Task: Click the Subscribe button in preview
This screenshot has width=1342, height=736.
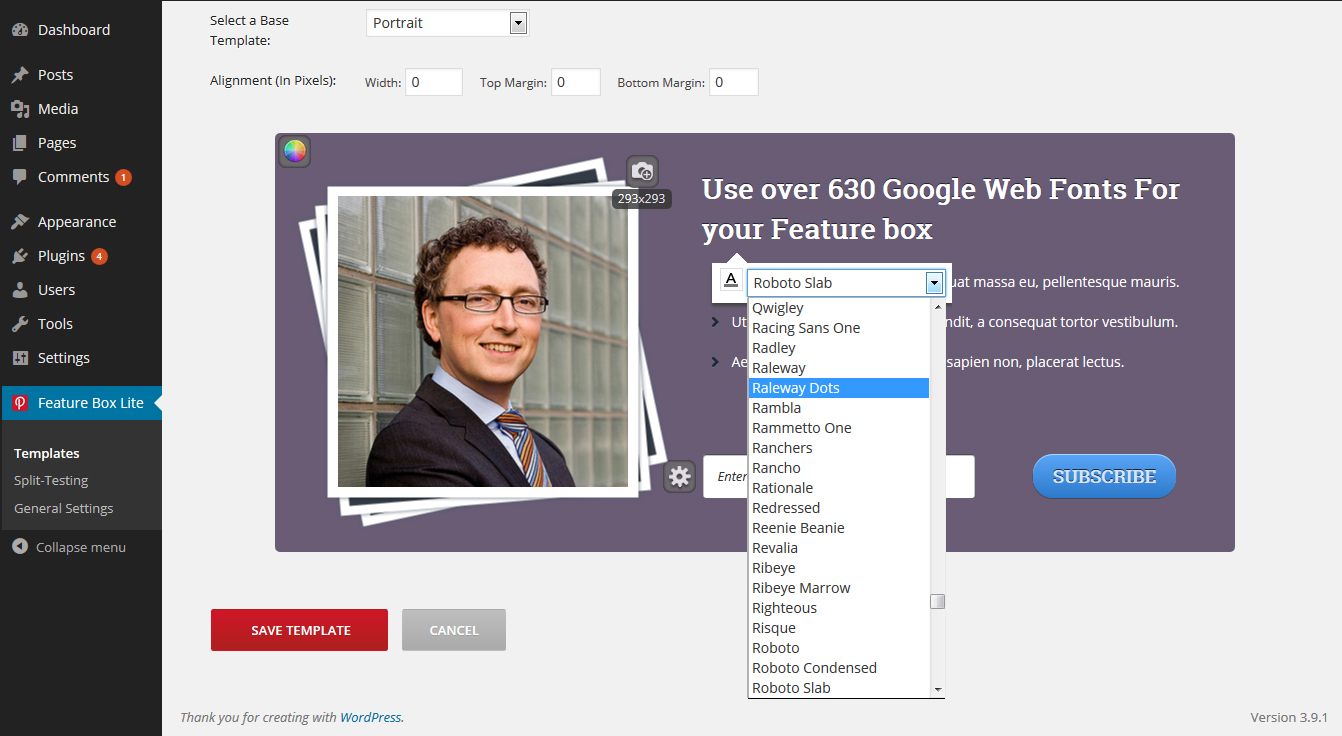Action: [x=1104, y=477]
